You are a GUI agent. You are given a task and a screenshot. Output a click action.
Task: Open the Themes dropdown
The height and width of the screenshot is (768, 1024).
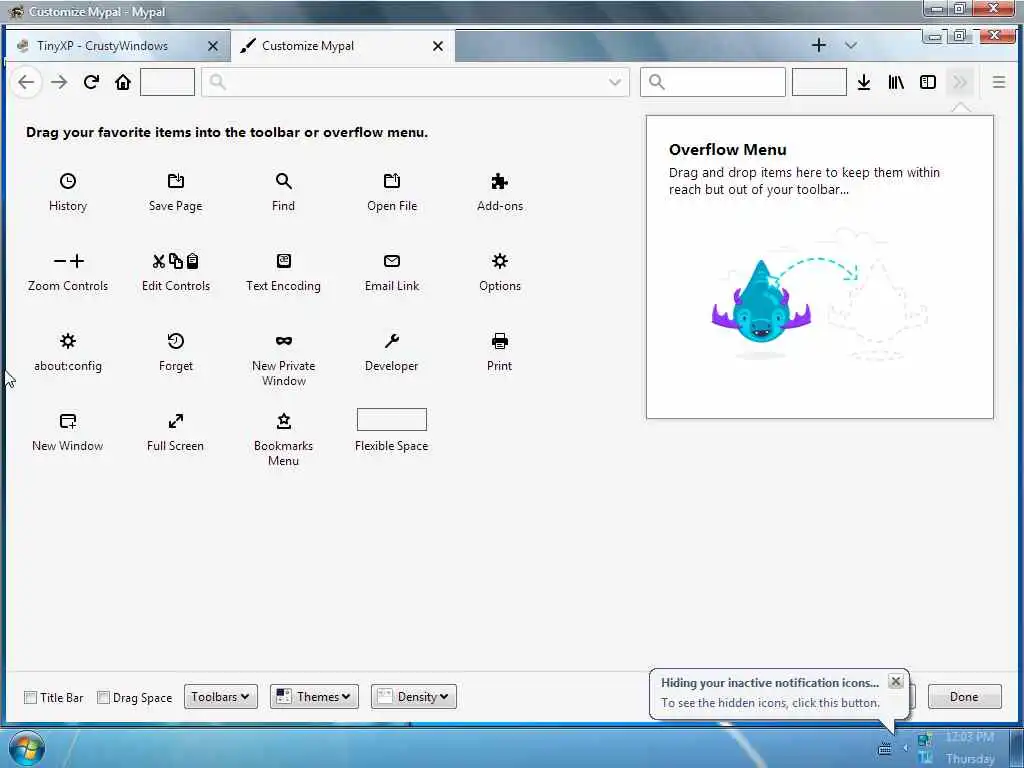pos(314,697)
